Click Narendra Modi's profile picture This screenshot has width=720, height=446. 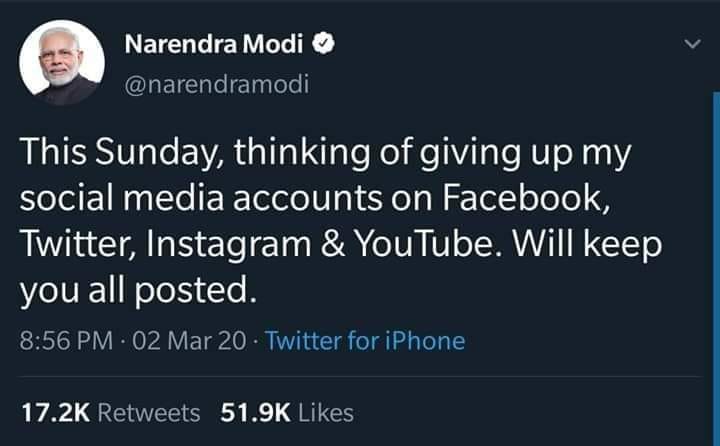point(62,62)
